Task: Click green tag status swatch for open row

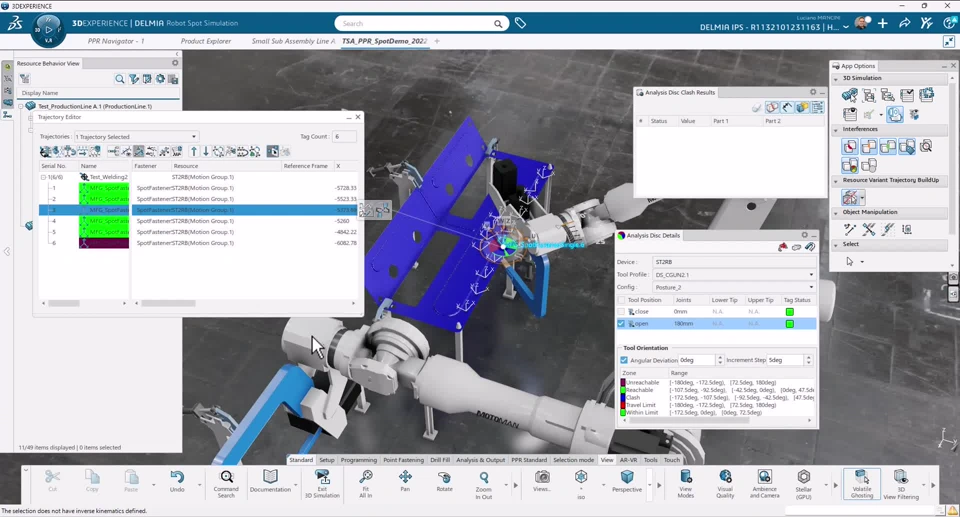Action: (790, 323)
